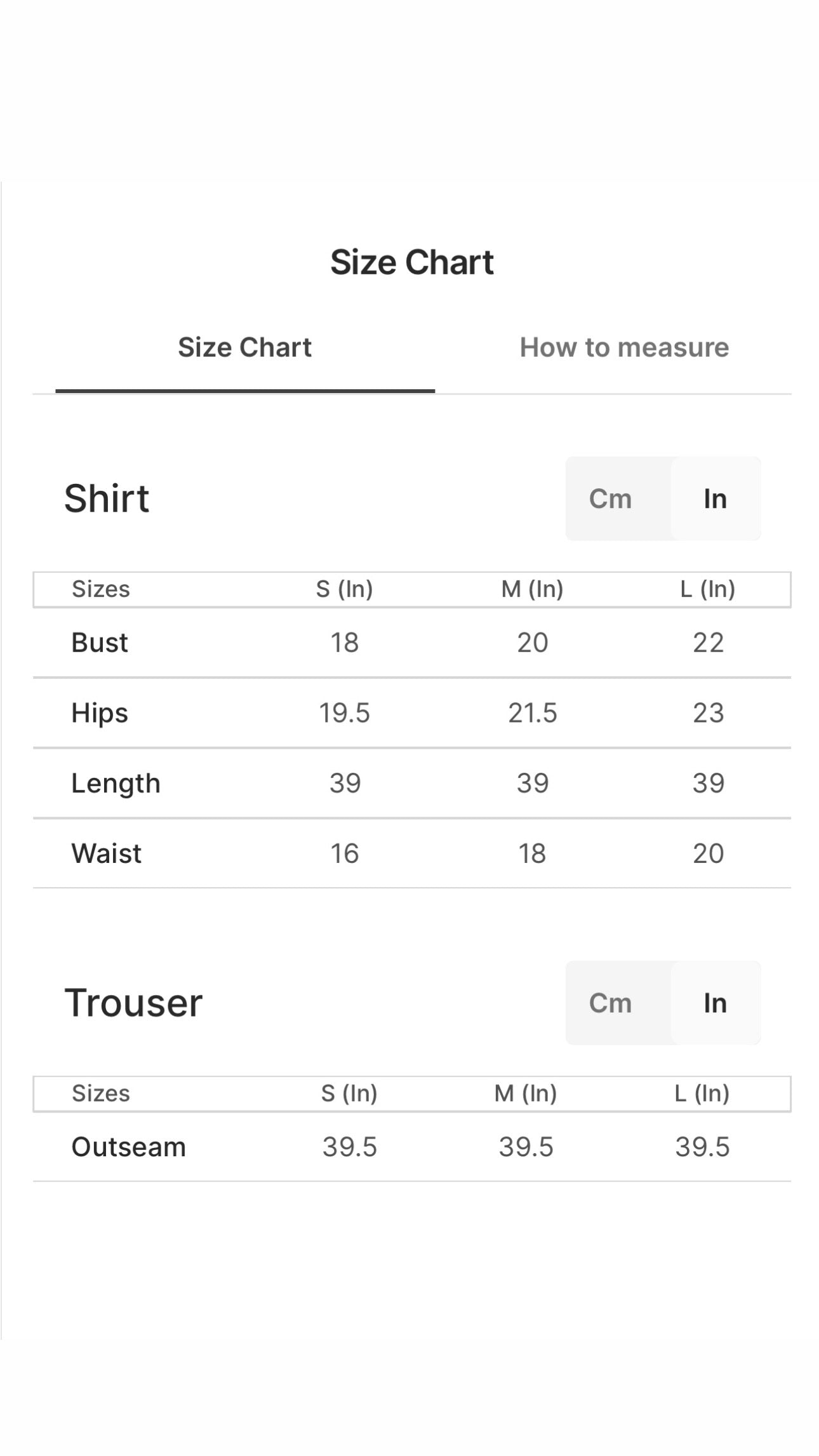The width and height of the screenshot is (819, 1456).
Task: Switch Trouser units to Cm
Action: (x=610, y=1003)
